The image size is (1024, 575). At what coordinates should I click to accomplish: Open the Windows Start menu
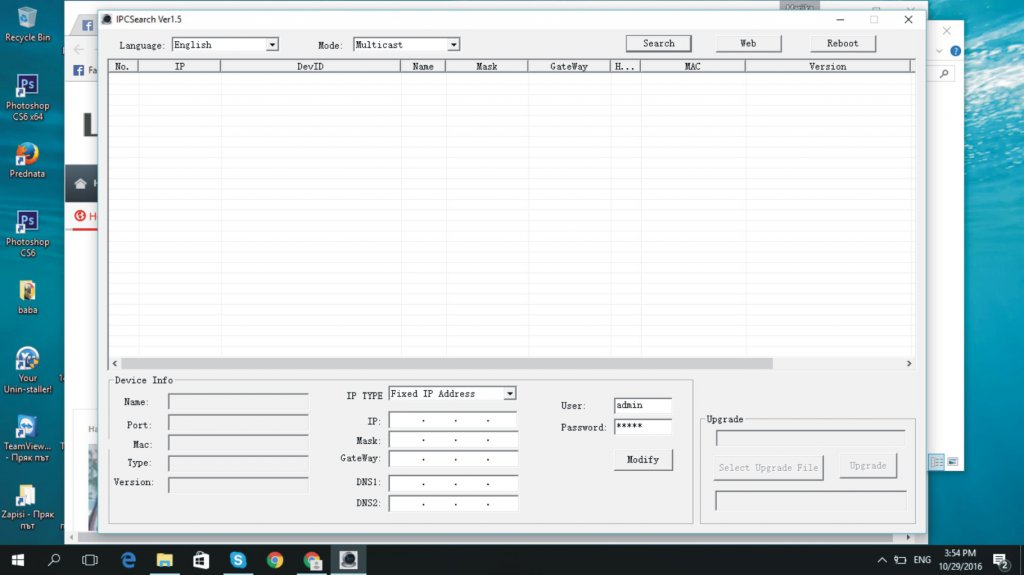(18, 560)
